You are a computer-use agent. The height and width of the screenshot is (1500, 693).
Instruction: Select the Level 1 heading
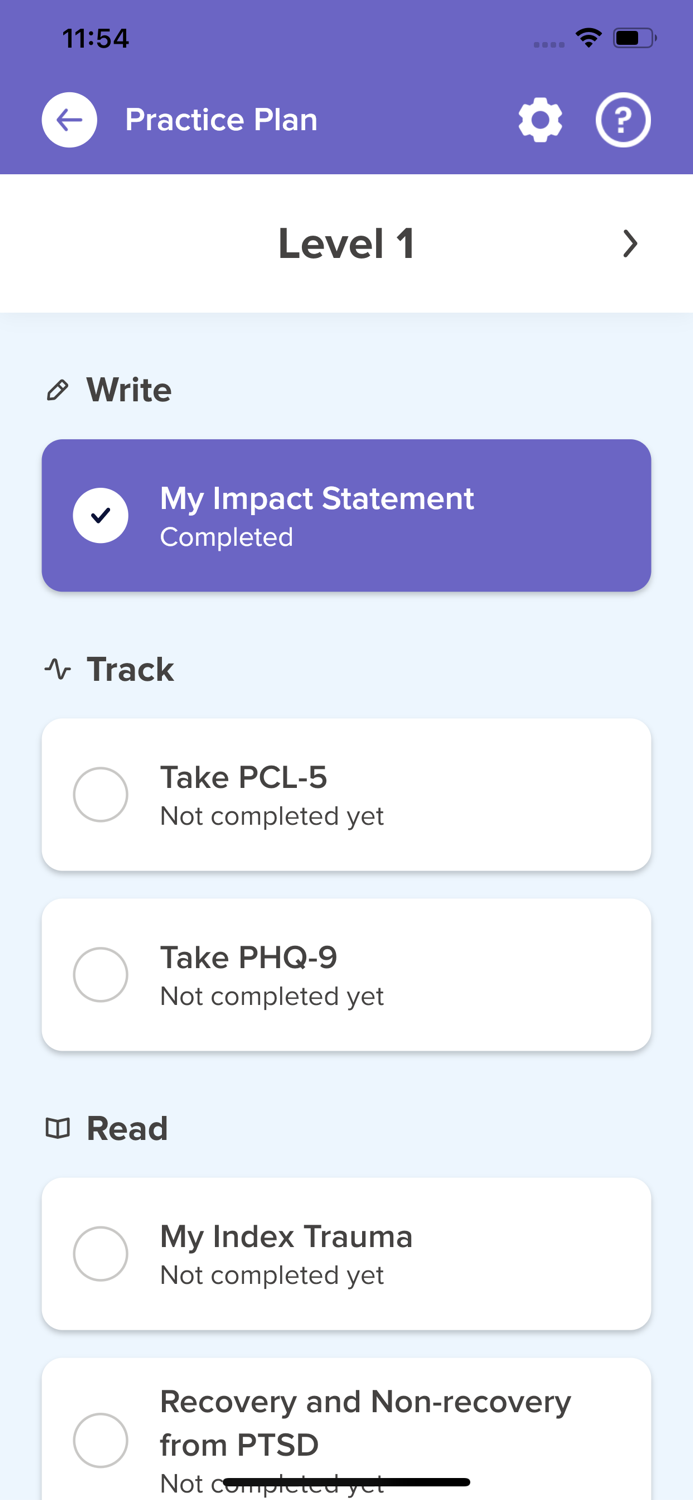point(346,244)
